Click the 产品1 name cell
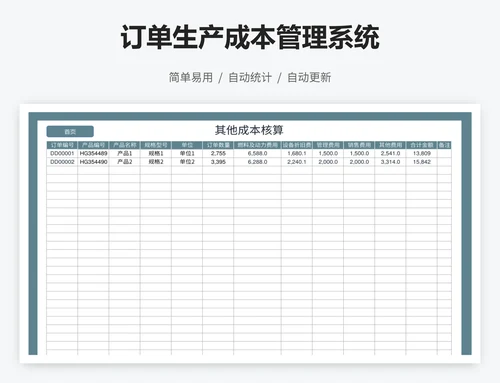 [125, 153]
